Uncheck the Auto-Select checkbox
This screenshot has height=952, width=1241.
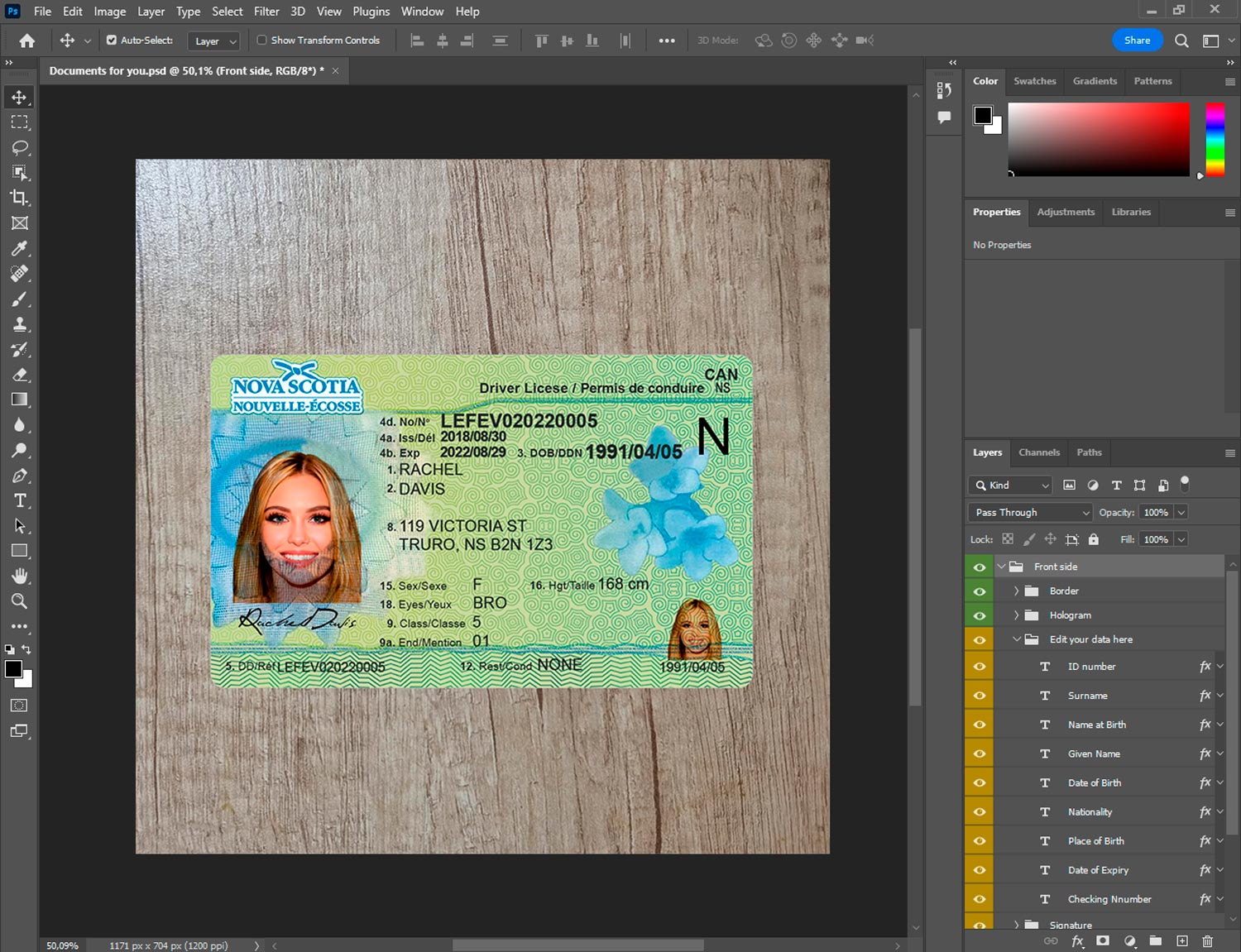[x=112, y=40]
